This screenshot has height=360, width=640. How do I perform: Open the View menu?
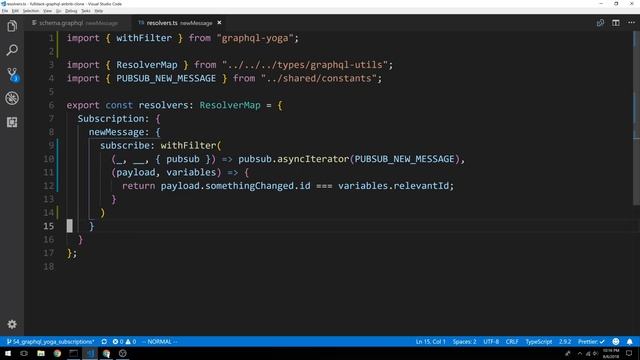tap(47, 11)
